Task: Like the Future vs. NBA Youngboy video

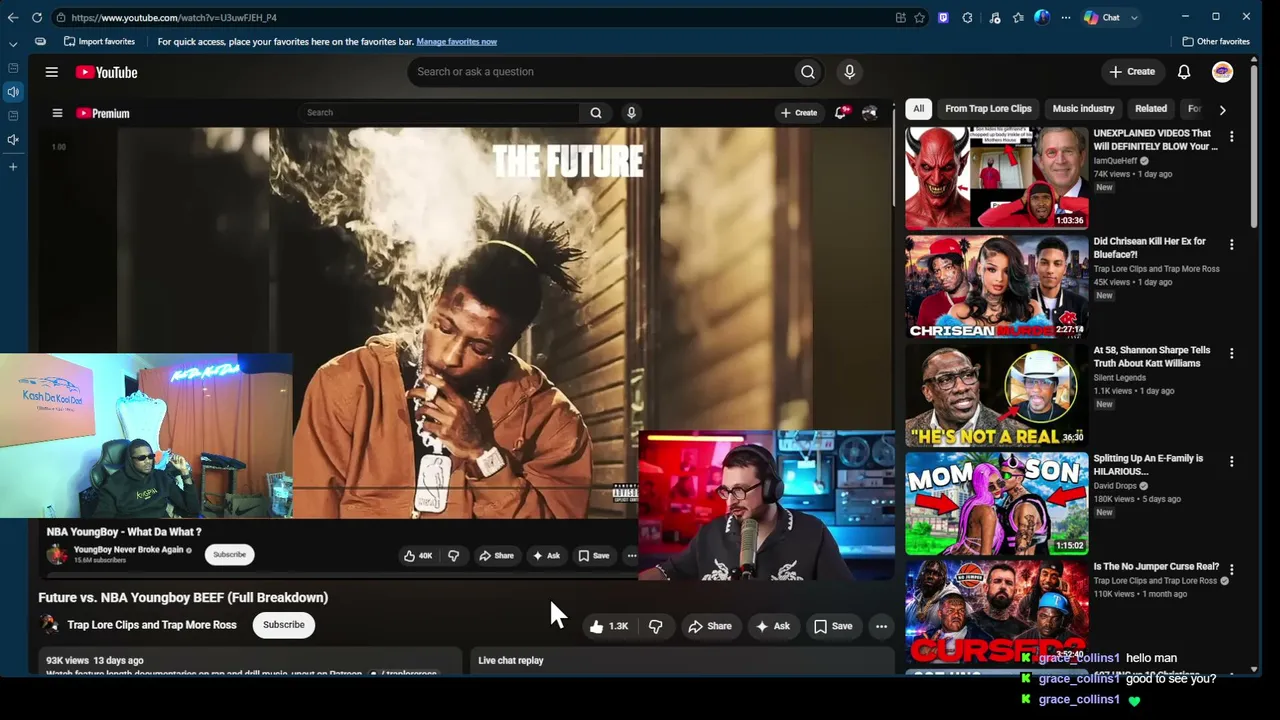Action: click(x=609, y=626)
